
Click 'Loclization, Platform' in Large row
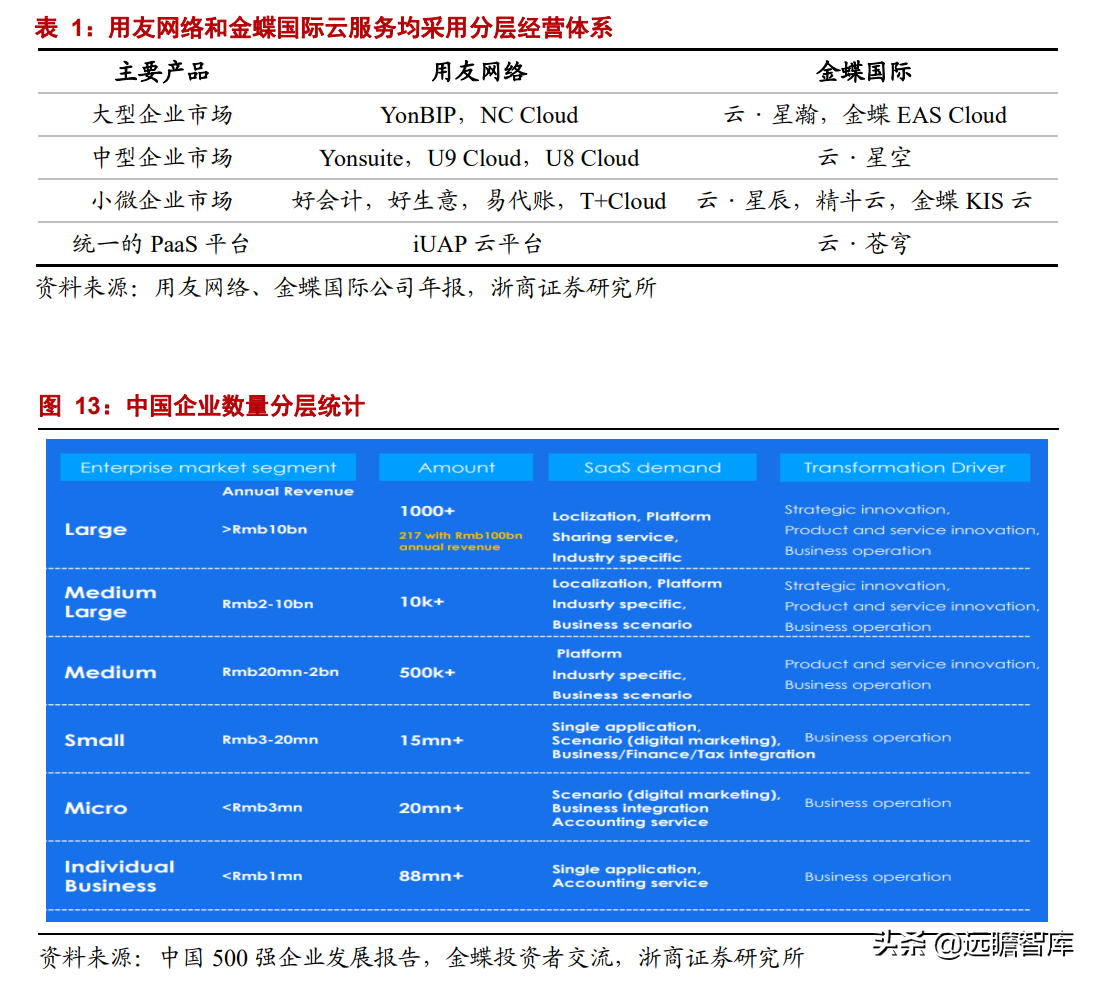(x=632, y=516)
